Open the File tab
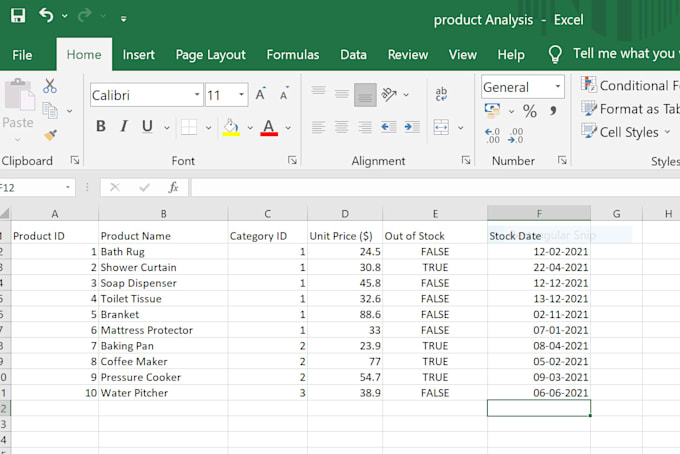The width and height of the screenshot is (680, 454). pos(22,55)
